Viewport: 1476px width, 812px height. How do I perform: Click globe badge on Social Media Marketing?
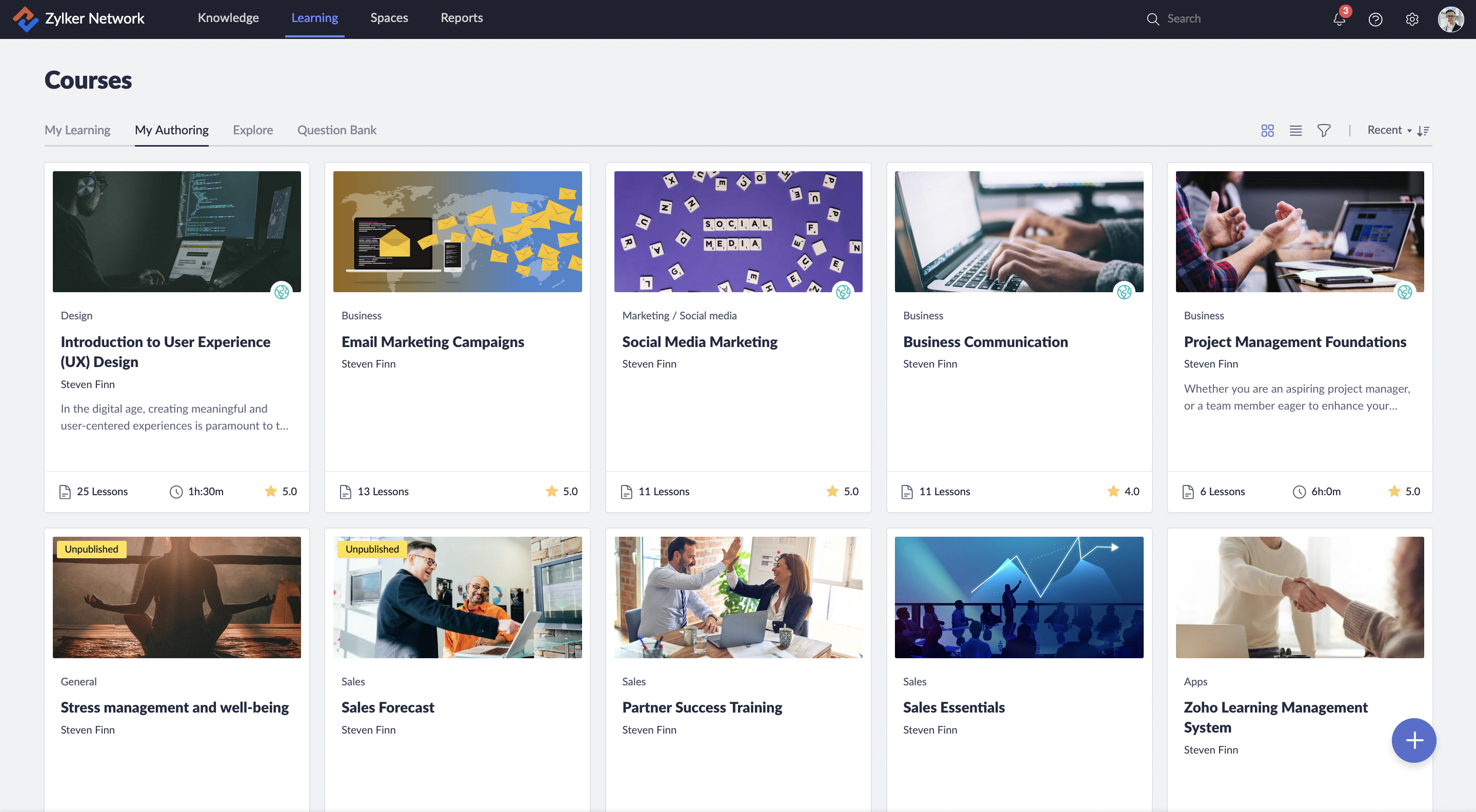pos(843,292)
